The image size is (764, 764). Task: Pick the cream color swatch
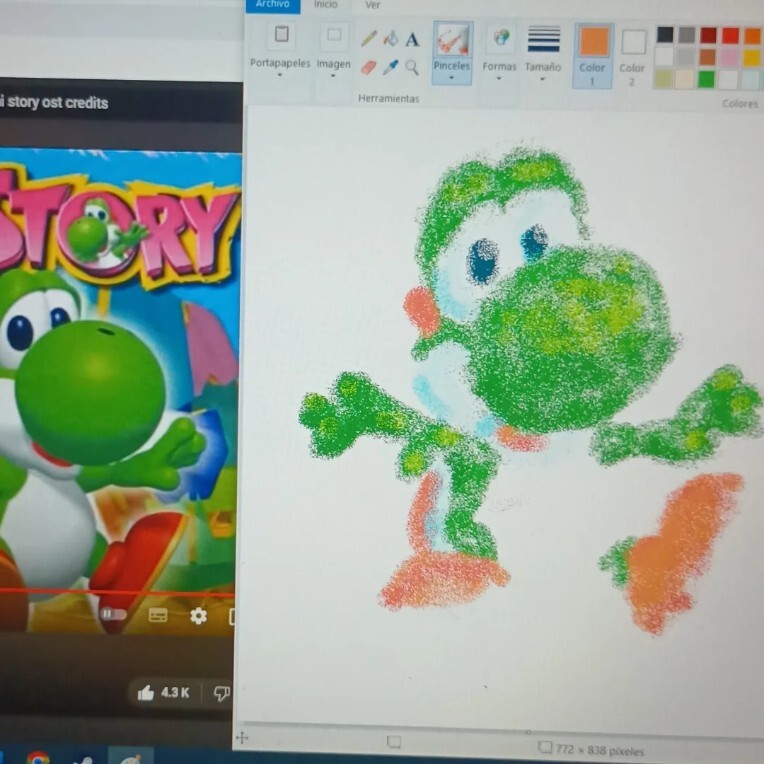pyautogui.click(x=685, y=78)
